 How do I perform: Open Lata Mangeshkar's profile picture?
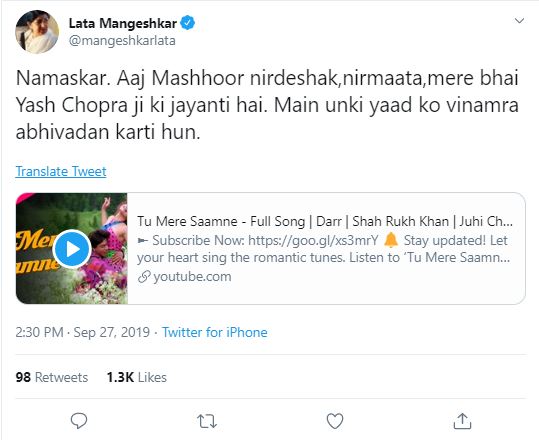click(37, 32)
